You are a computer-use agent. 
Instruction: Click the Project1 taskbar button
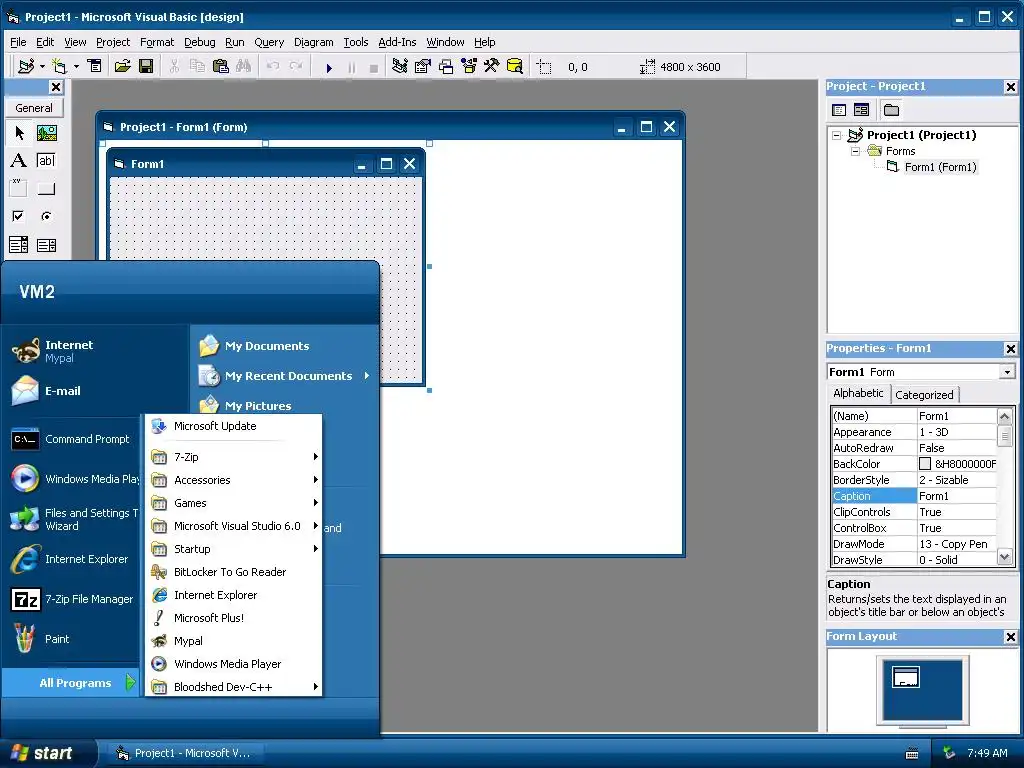point(185,753)
